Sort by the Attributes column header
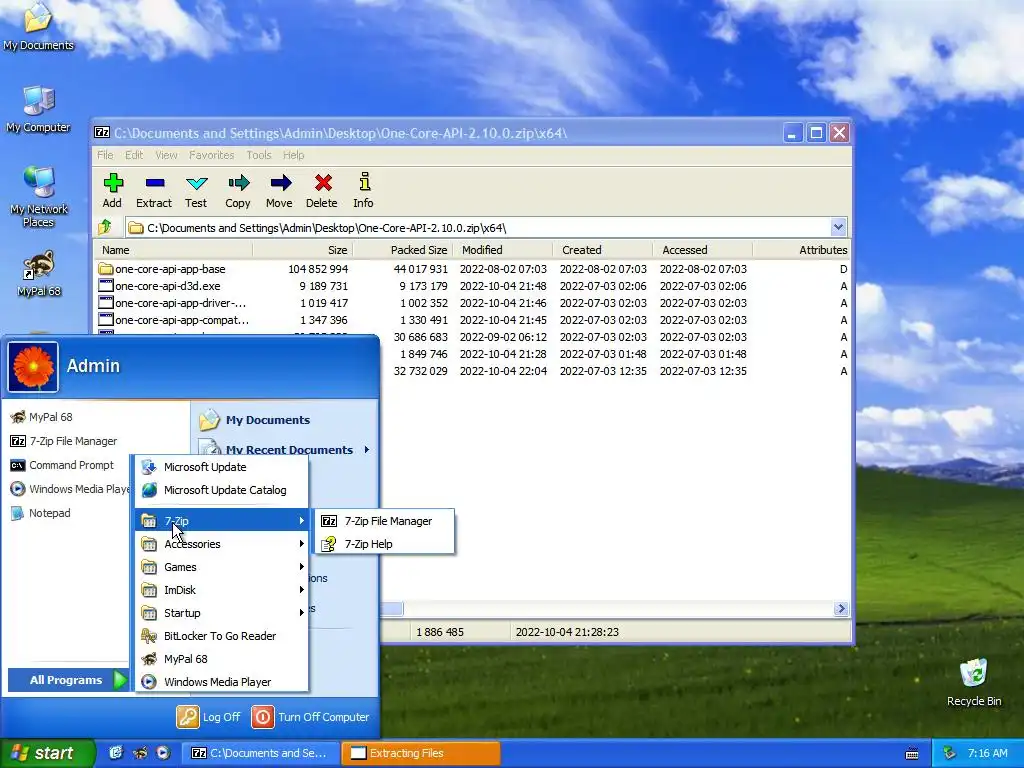This screenshot has height=768, width=1024. [x=802, y=250]
